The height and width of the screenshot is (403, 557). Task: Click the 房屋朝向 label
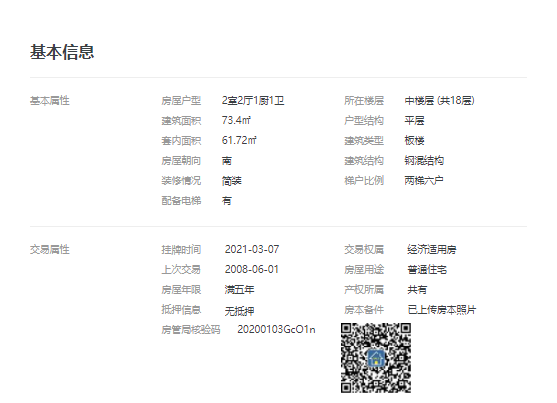(x=181, y=161)
